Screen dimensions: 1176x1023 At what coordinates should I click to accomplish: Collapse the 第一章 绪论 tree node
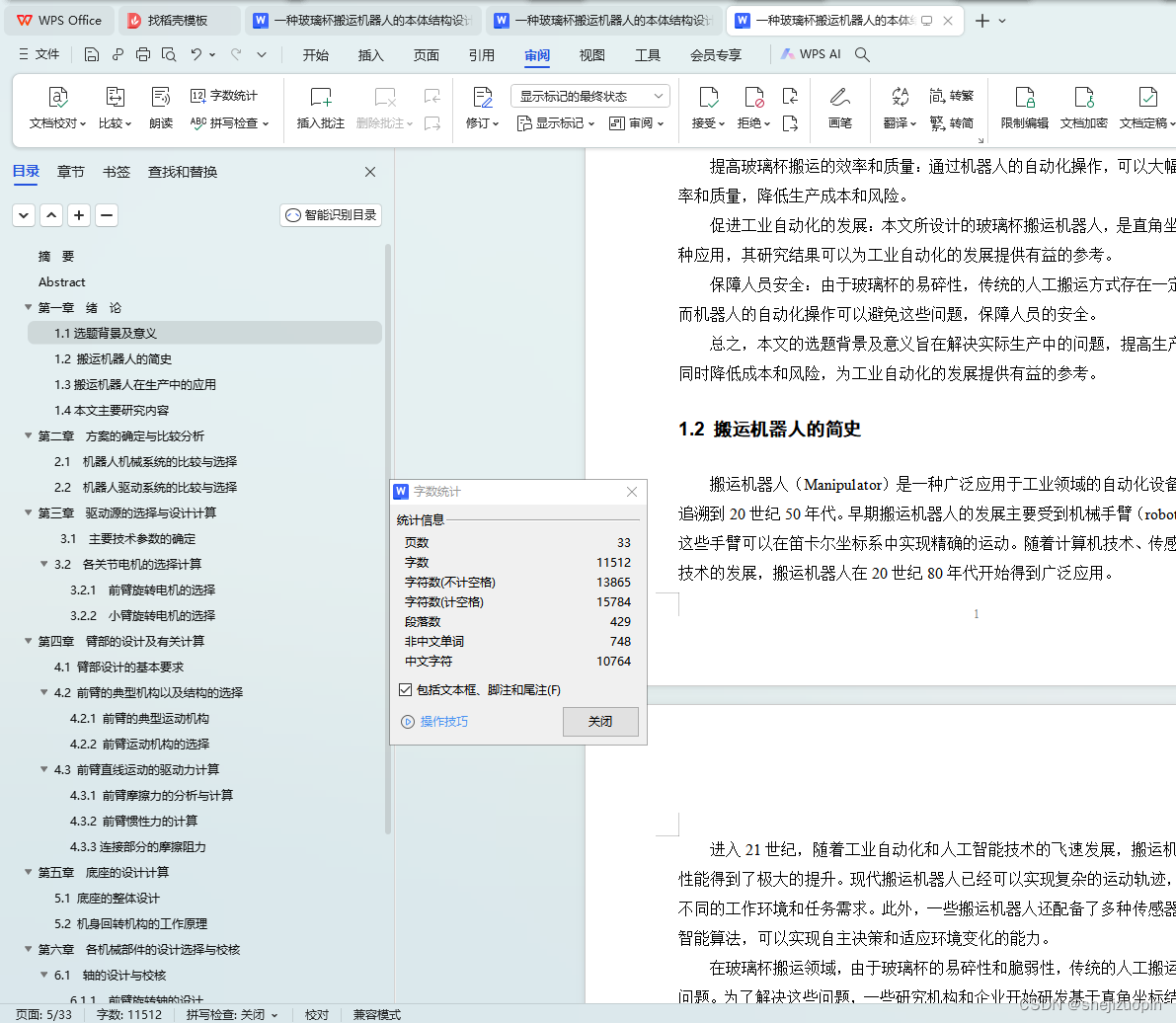tap(29, 307)
